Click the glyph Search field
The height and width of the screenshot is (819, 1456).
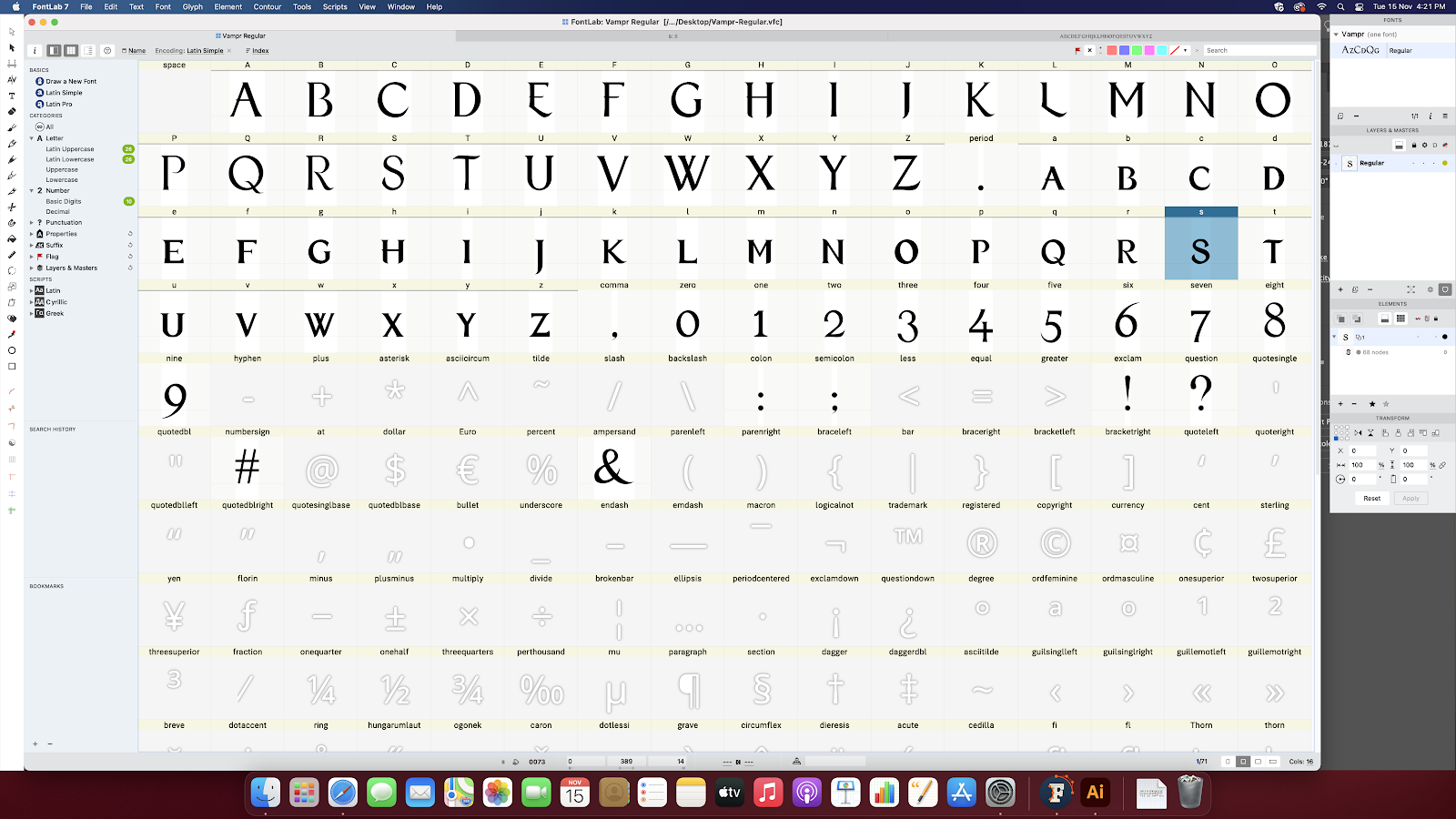pyautogui.click(x=1260, y=50)
